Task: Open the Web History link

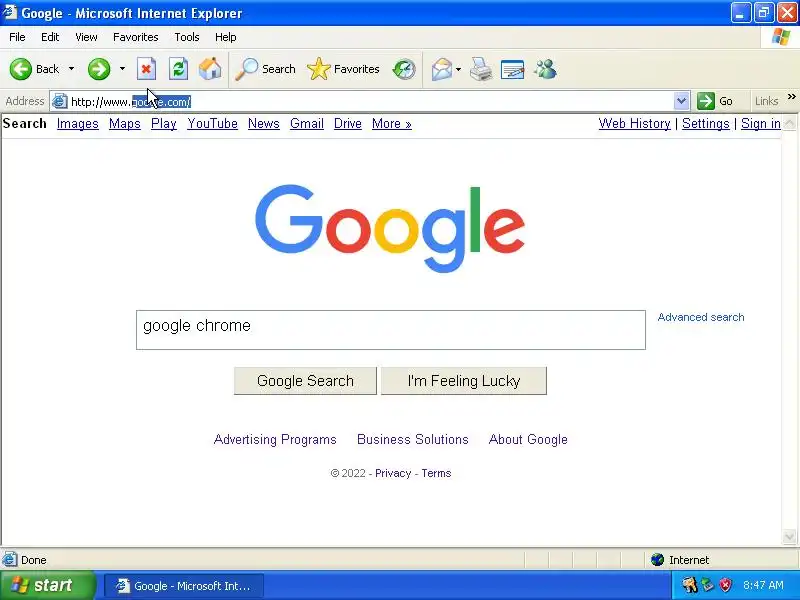Action: tap(634, 123)
